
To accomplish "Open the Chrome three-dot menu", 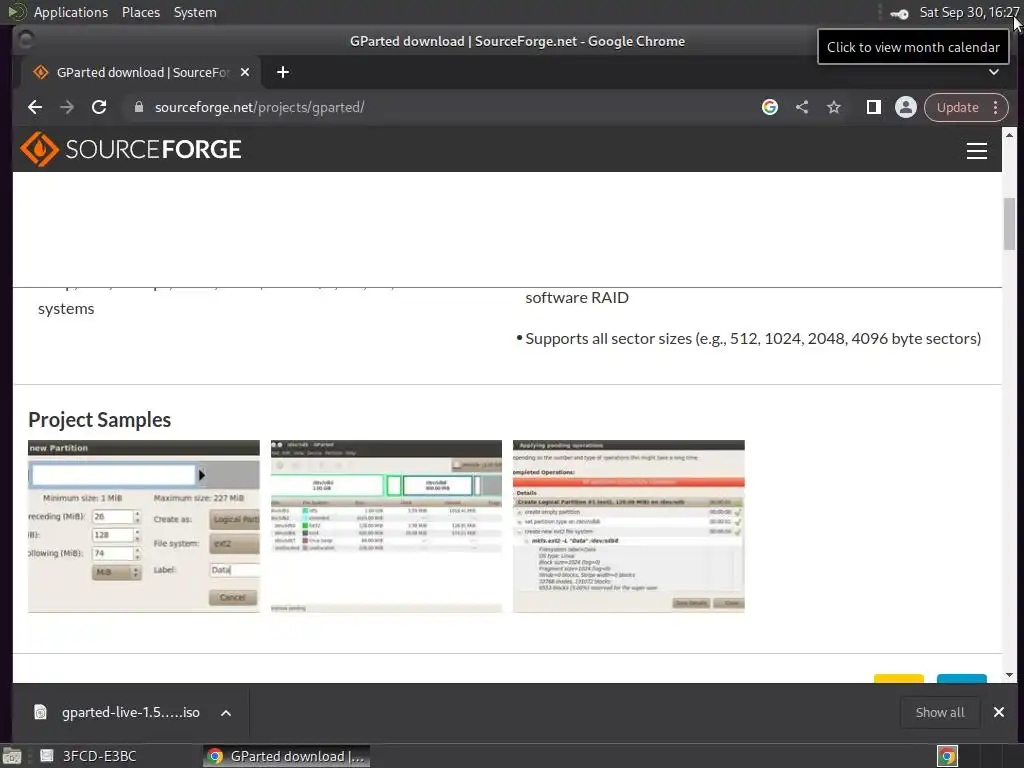I will click(995, 107).
